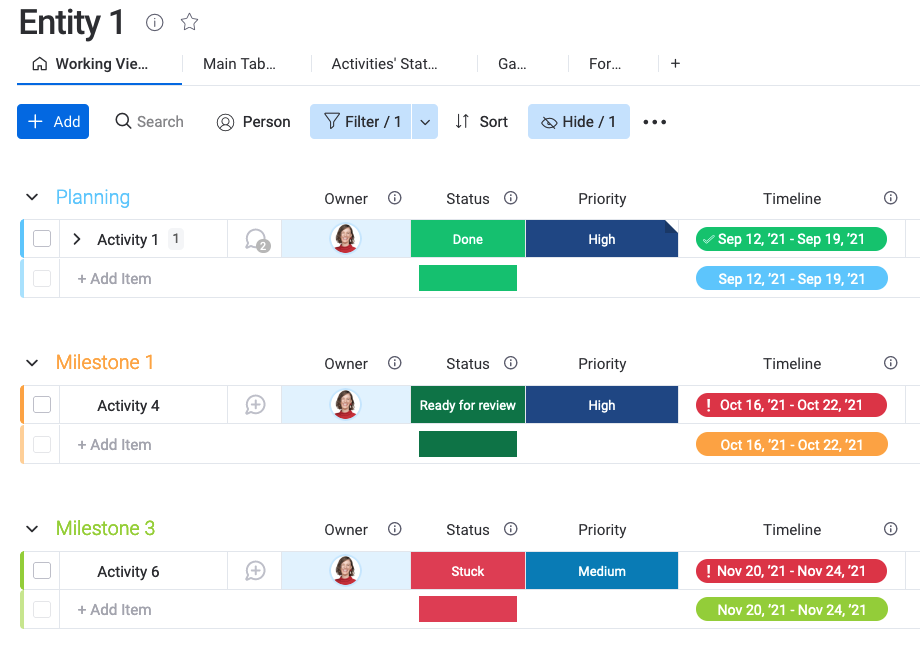The width and height of the screenshot is (920, 654).
Task: Add Item in Milestone 1 group
Action: tap(114, 445)
